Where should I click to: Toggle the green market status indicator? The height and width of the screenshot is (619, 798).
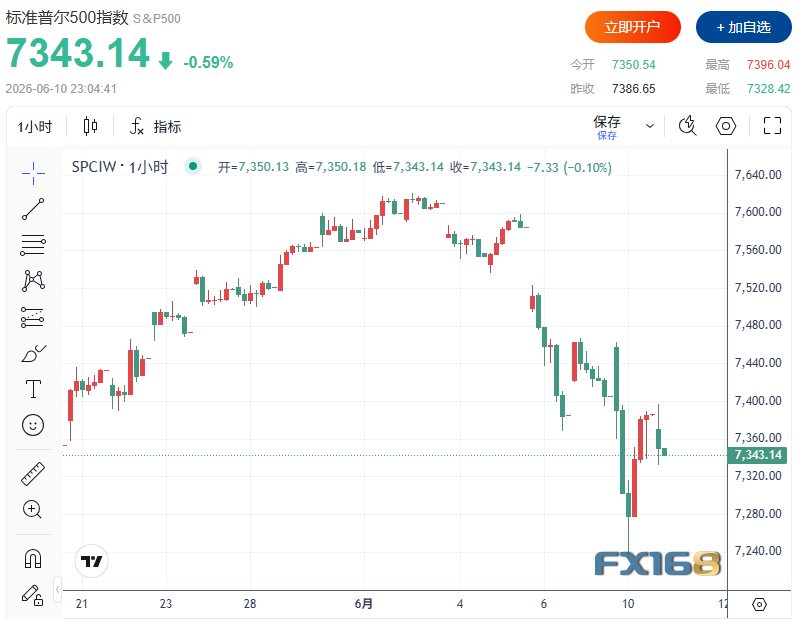[192, 166]
